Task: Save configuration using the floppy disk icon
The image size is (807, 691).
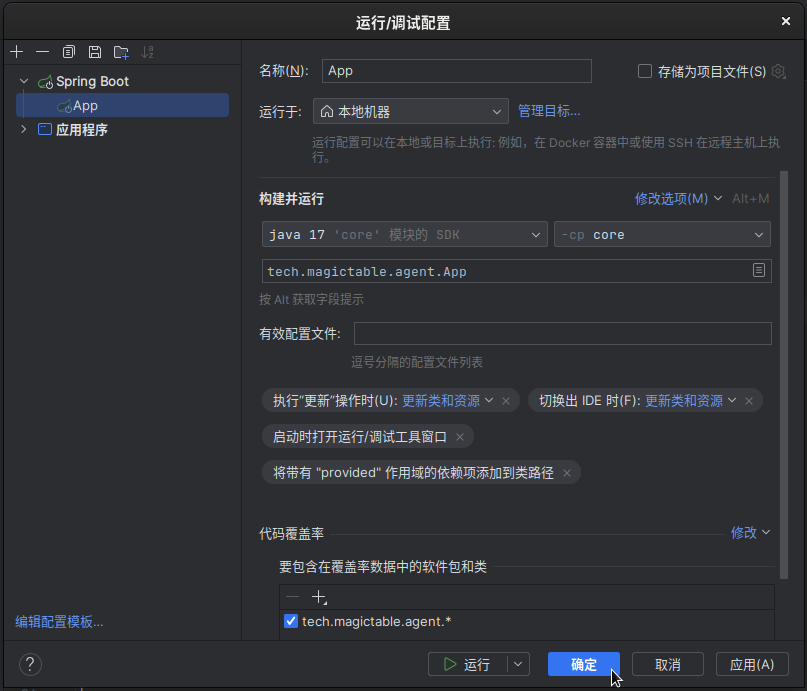Action: [95, 52]
